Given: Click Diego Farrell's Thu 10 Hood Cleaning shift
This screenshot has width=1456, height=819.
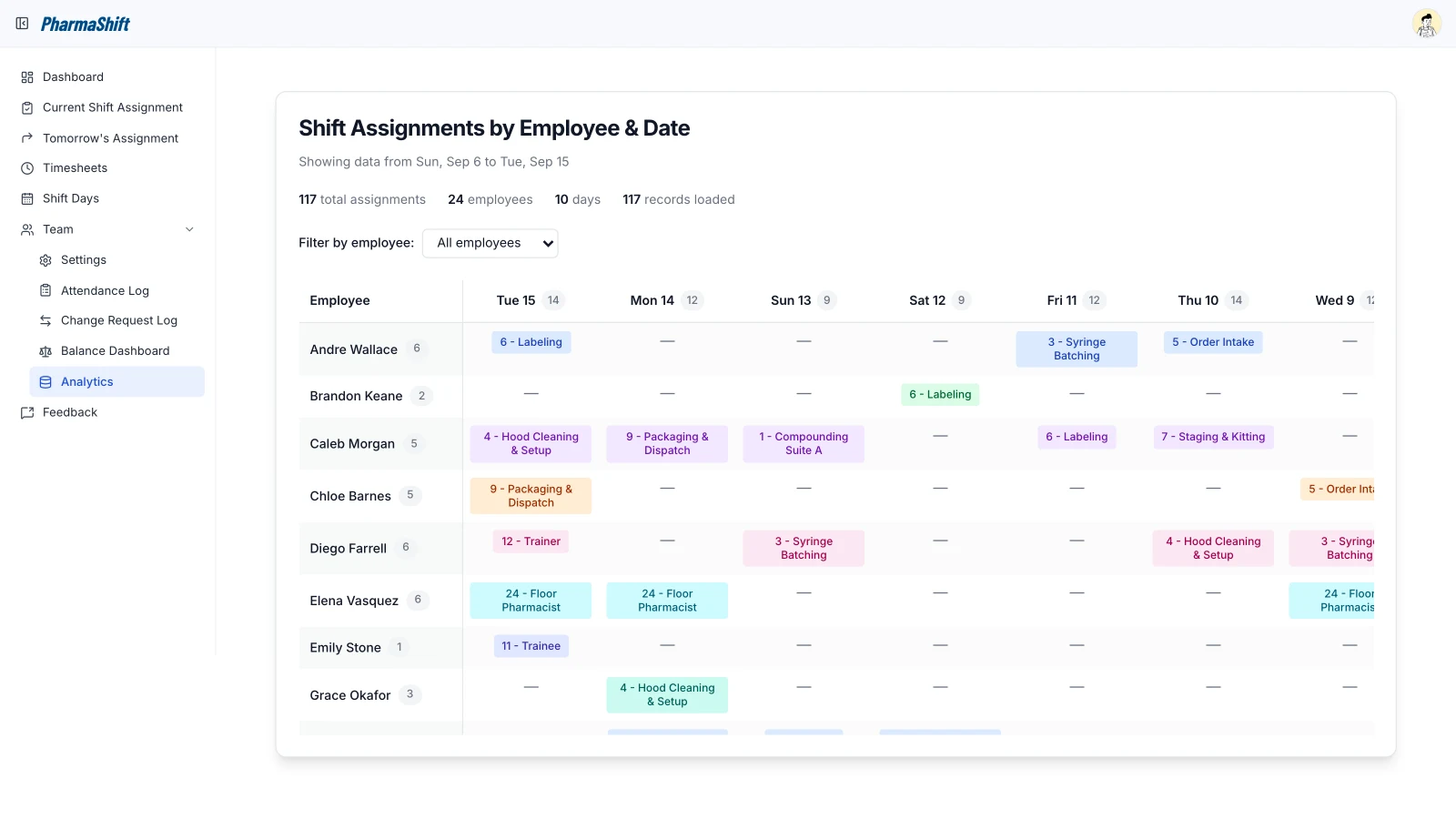Looking at the screenshot, I should 1213,548.
